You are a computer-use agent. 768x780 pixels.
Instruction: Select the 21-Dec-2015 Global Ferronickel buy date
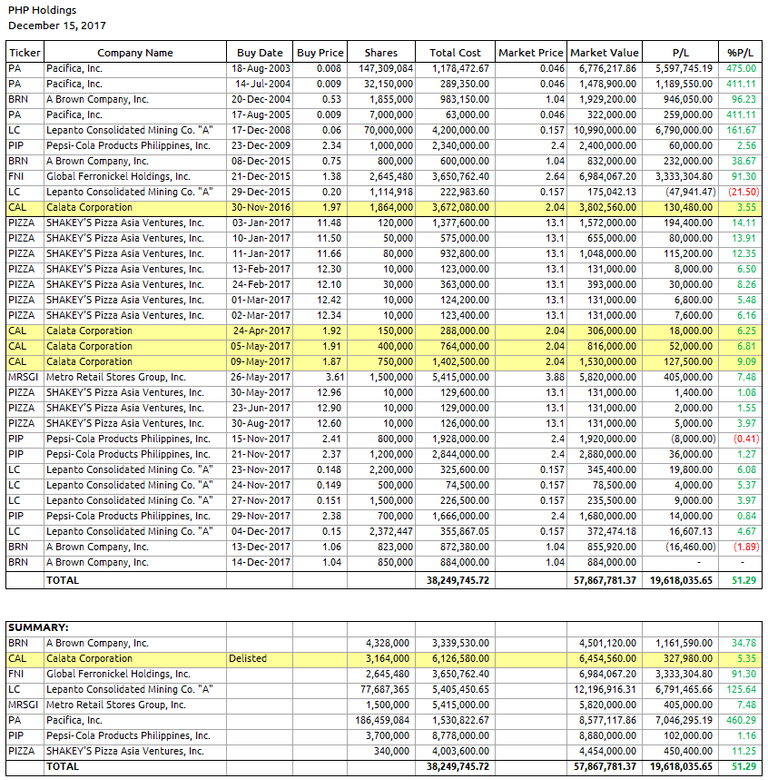260,177
